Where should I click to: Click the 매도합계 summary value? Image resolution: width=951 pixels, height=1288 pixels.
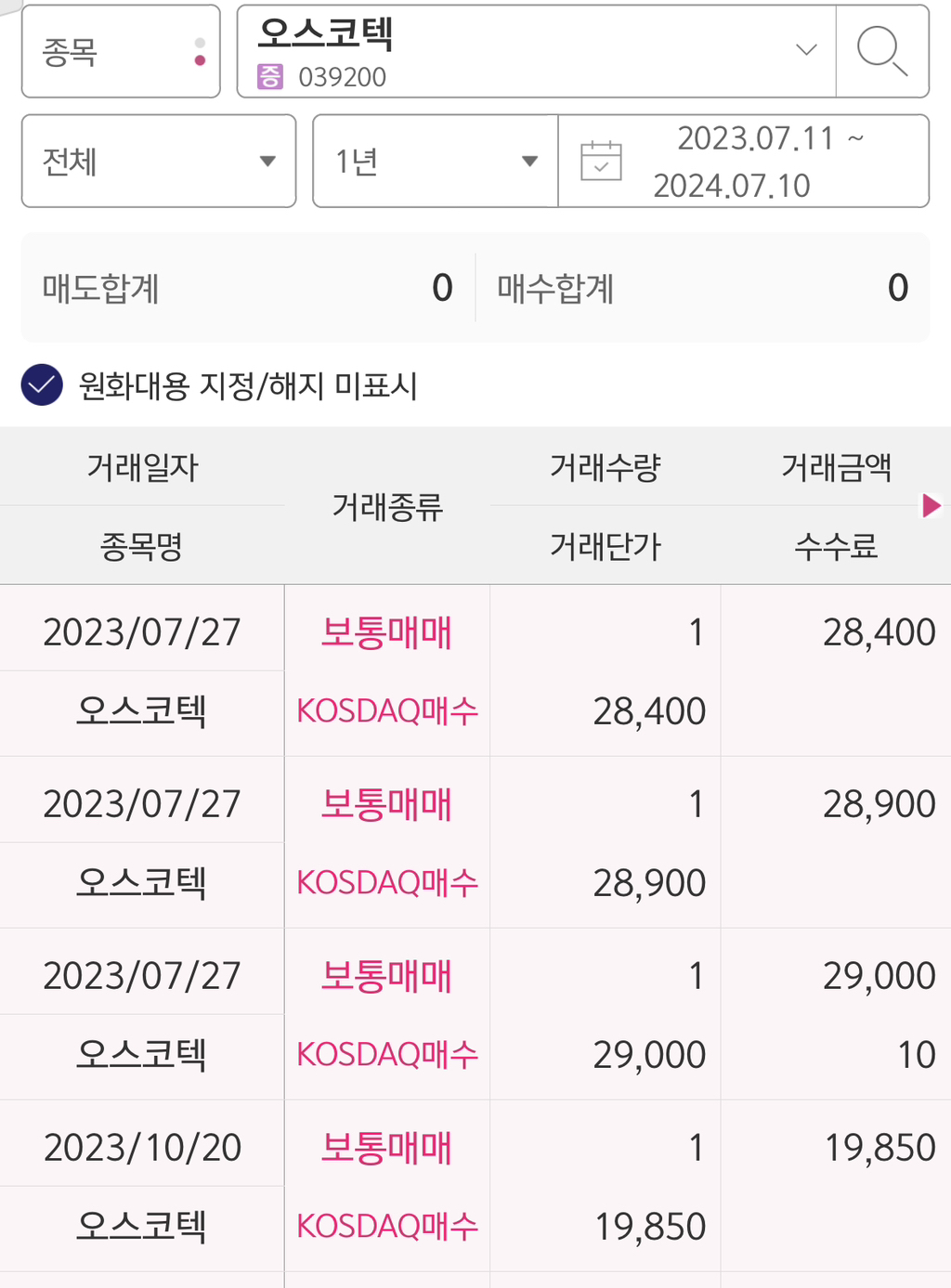[x=442, y=288]
